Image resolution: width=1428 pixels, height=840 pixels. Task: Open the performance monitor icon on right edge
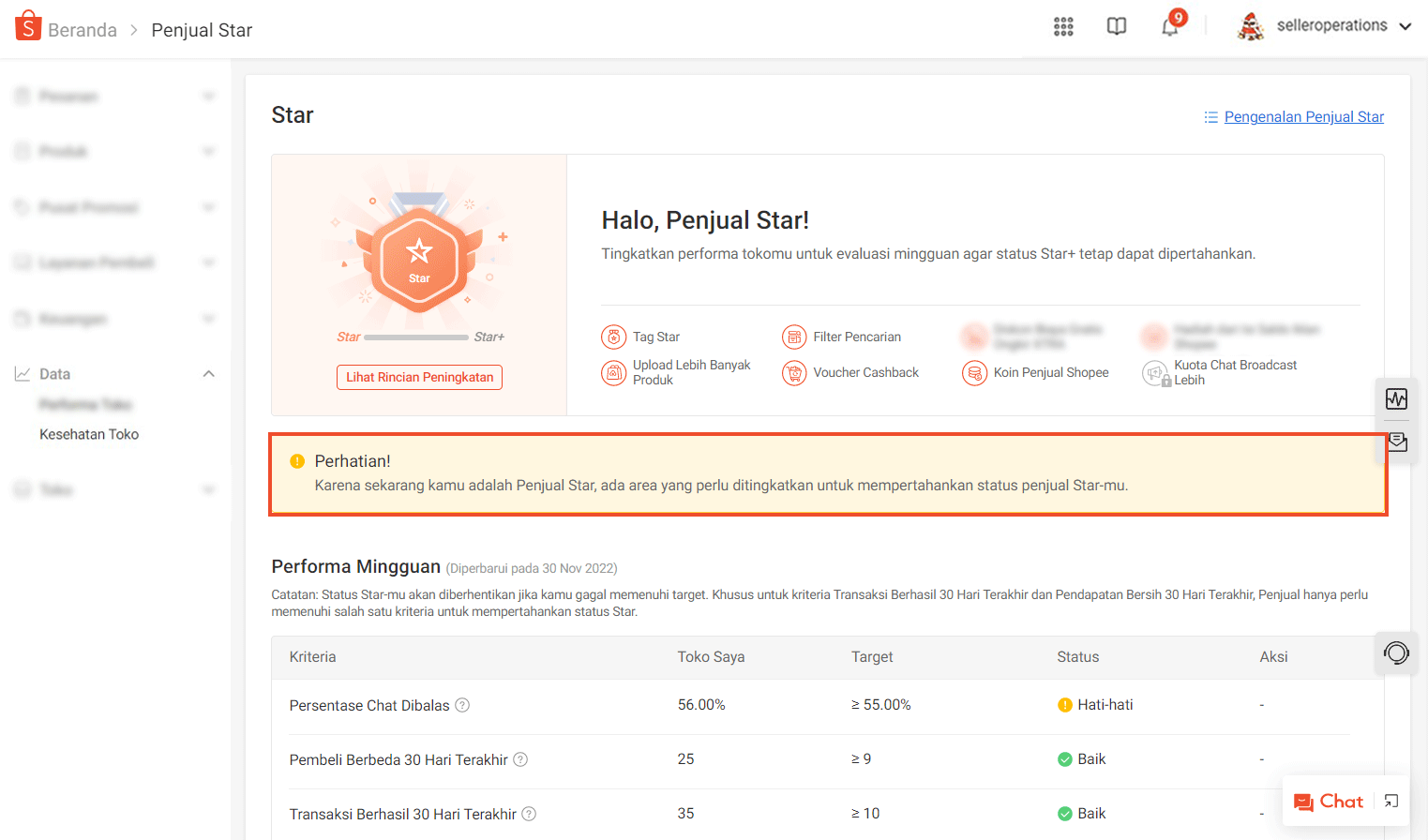(x=1396, y=398)
